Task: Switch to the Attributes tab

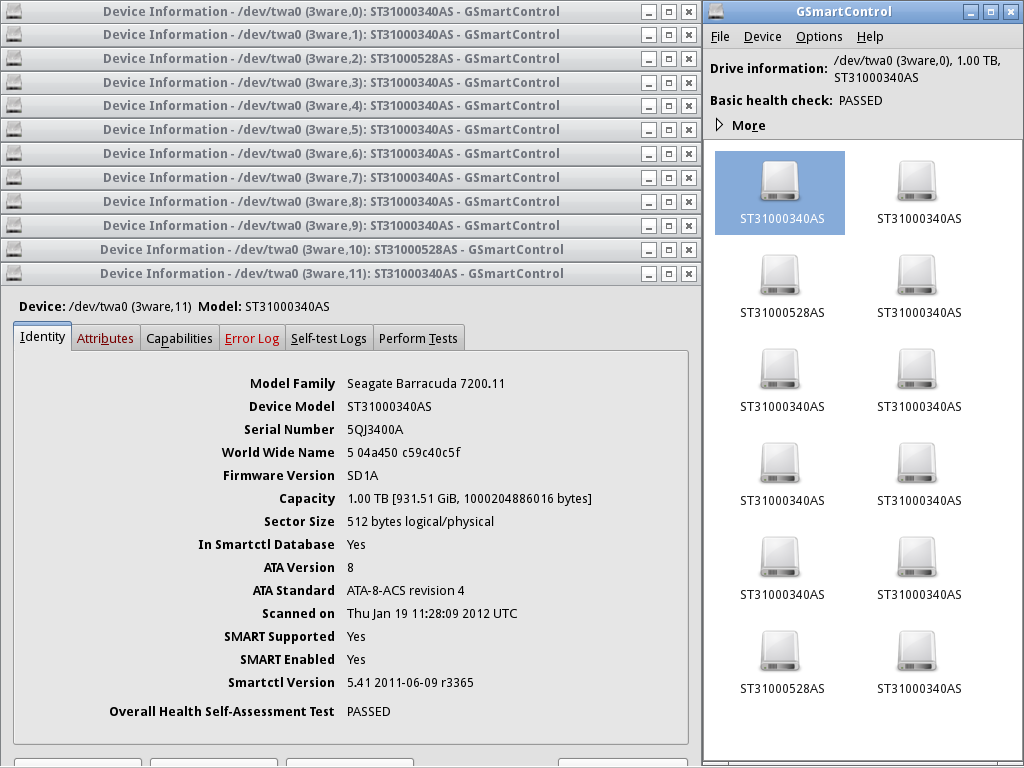Action: pyautogui.click(x=105, y=339)
